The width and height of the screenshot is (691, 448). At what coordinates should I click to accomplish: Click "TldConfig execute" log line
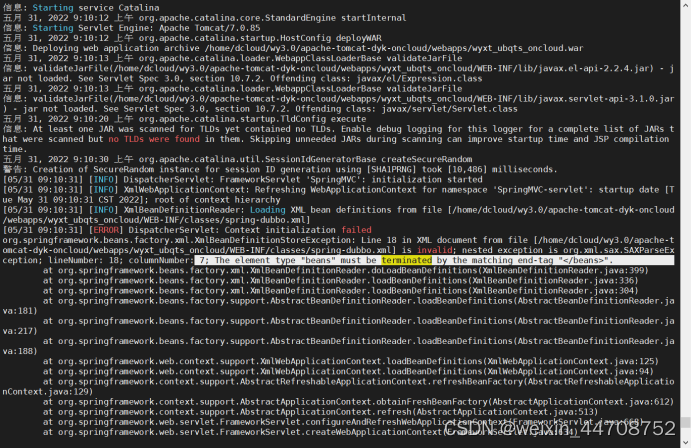coord(184,119)
